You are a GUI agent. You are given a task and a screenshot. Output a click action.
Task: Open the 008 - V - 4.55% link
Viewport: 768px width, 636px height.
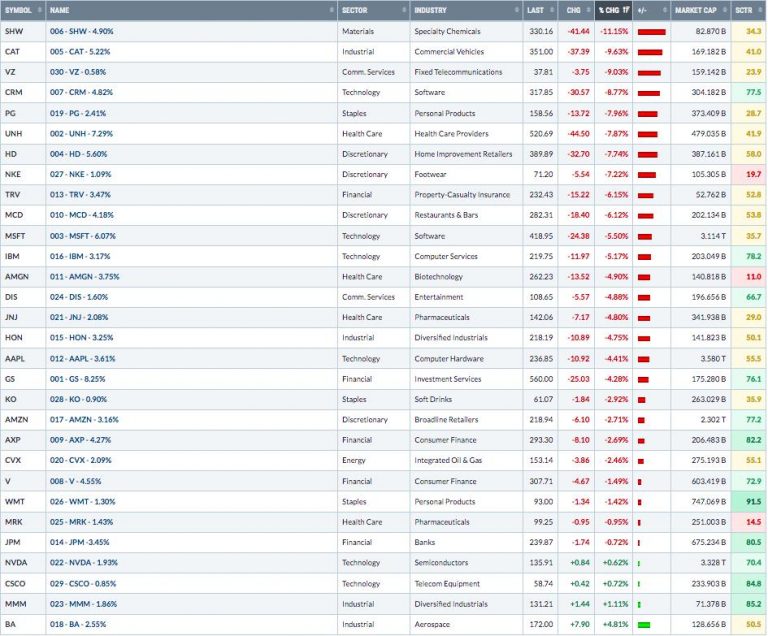click(75, 481)
